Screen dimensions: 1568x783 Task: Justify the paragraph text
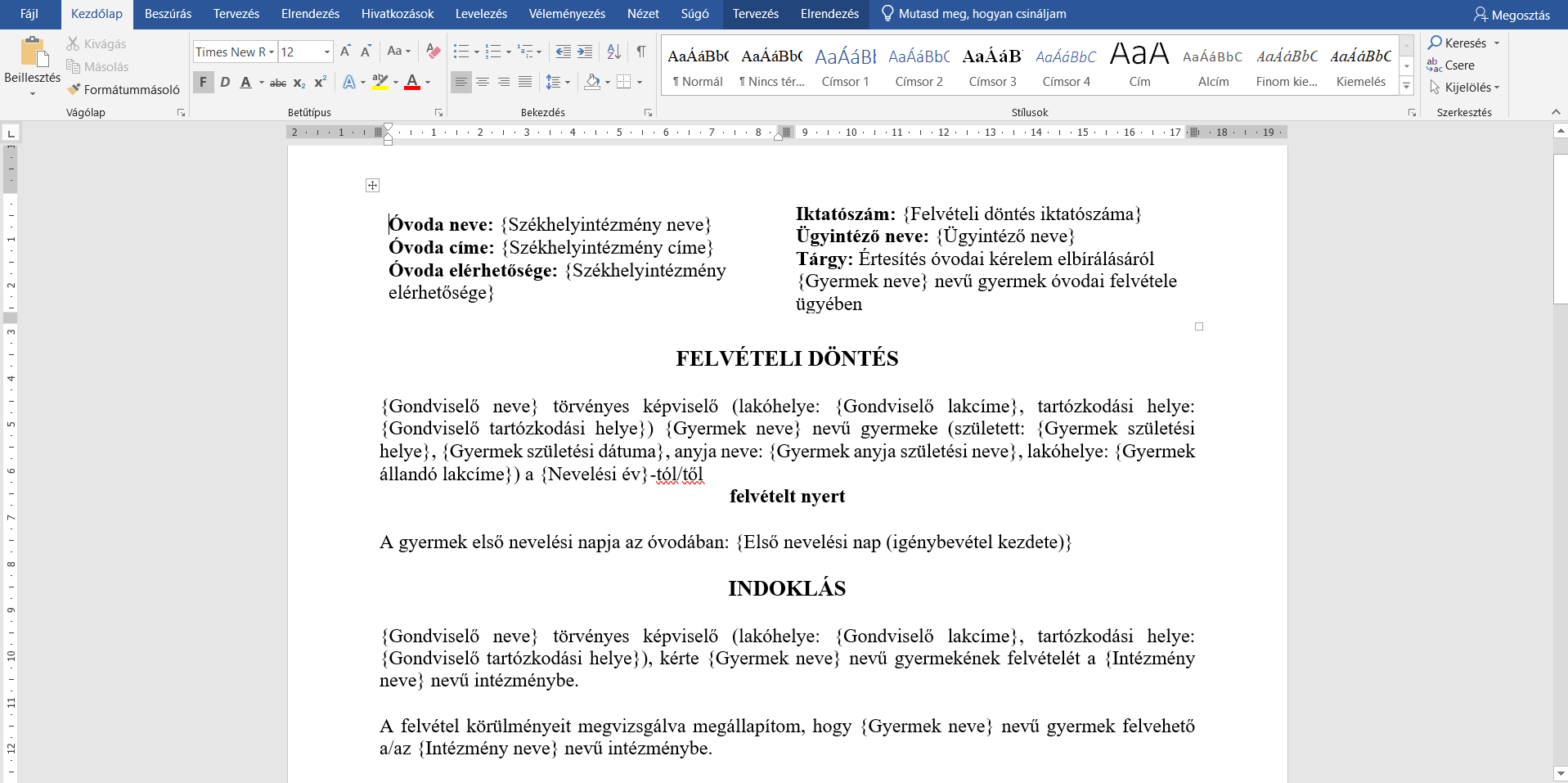point(525,83)
